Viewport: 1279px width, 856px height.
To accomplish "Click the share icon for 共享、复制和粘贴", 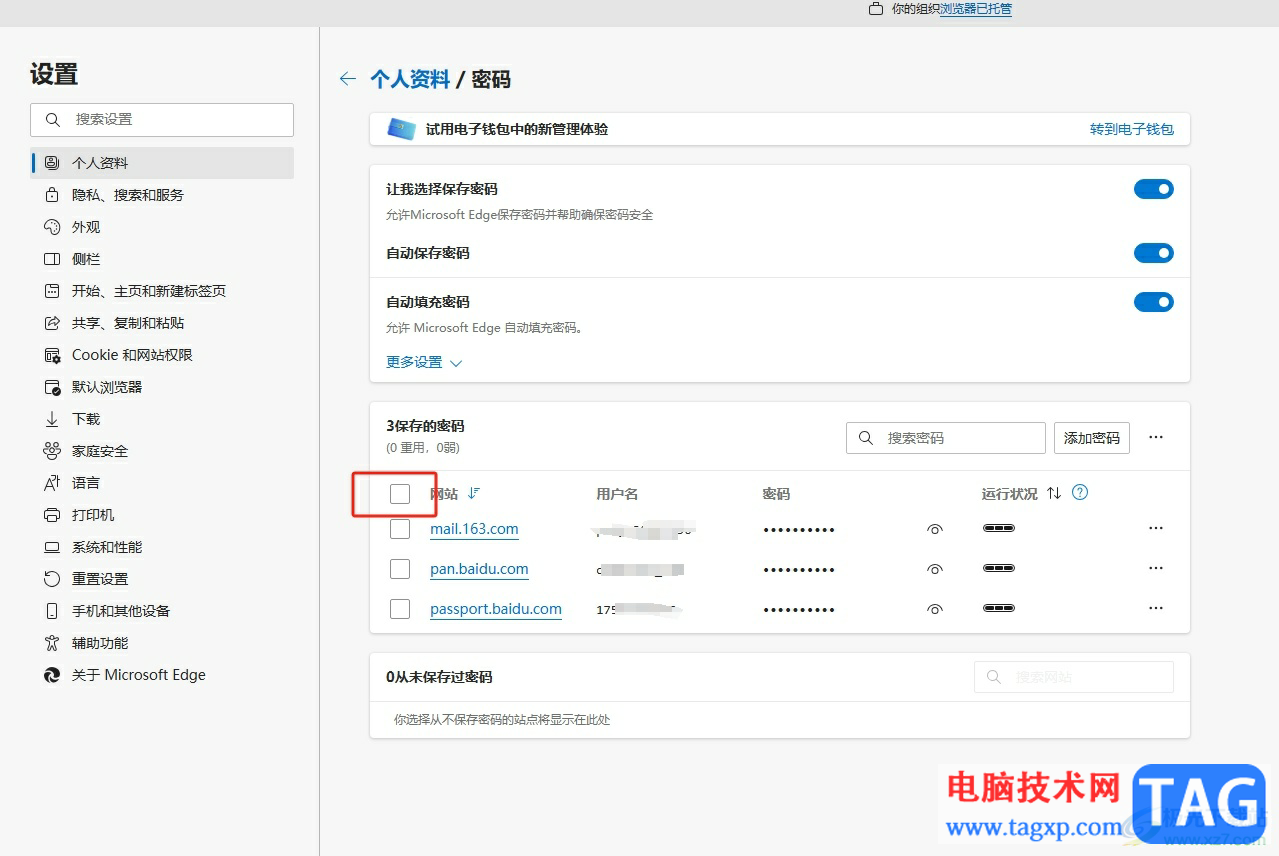I will (x=52, y=323).
